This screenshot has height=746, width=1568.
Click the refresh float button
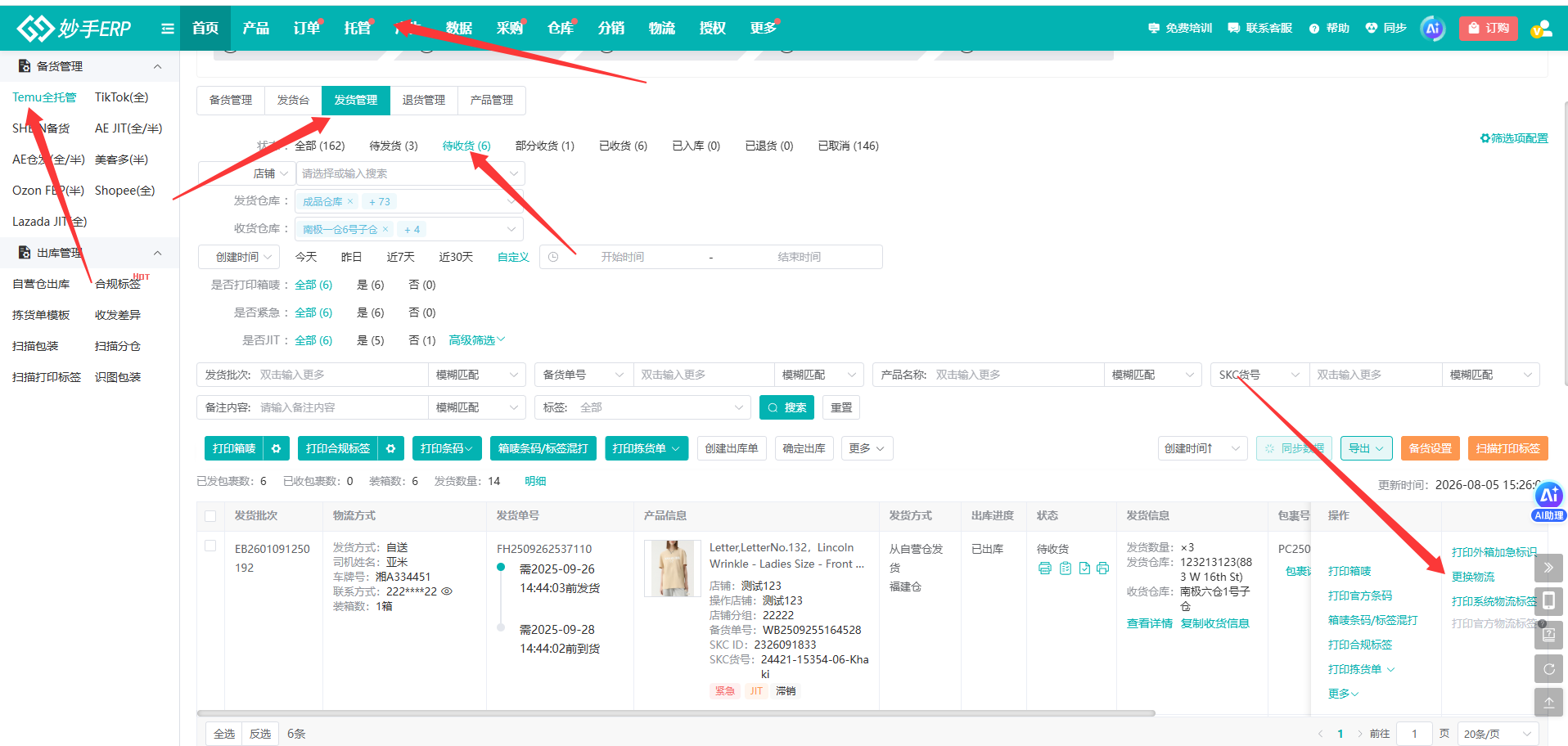click(1548, 668)
